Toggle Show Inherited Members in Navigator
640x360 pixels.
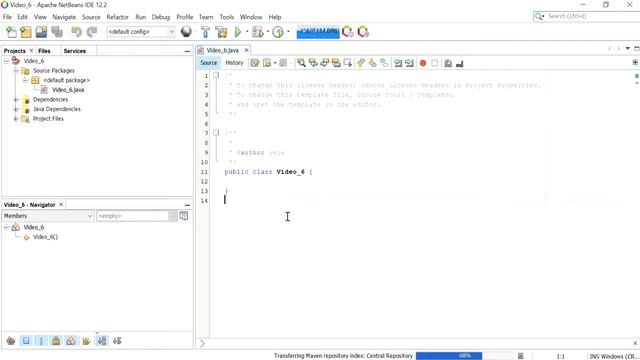(11, 340)
